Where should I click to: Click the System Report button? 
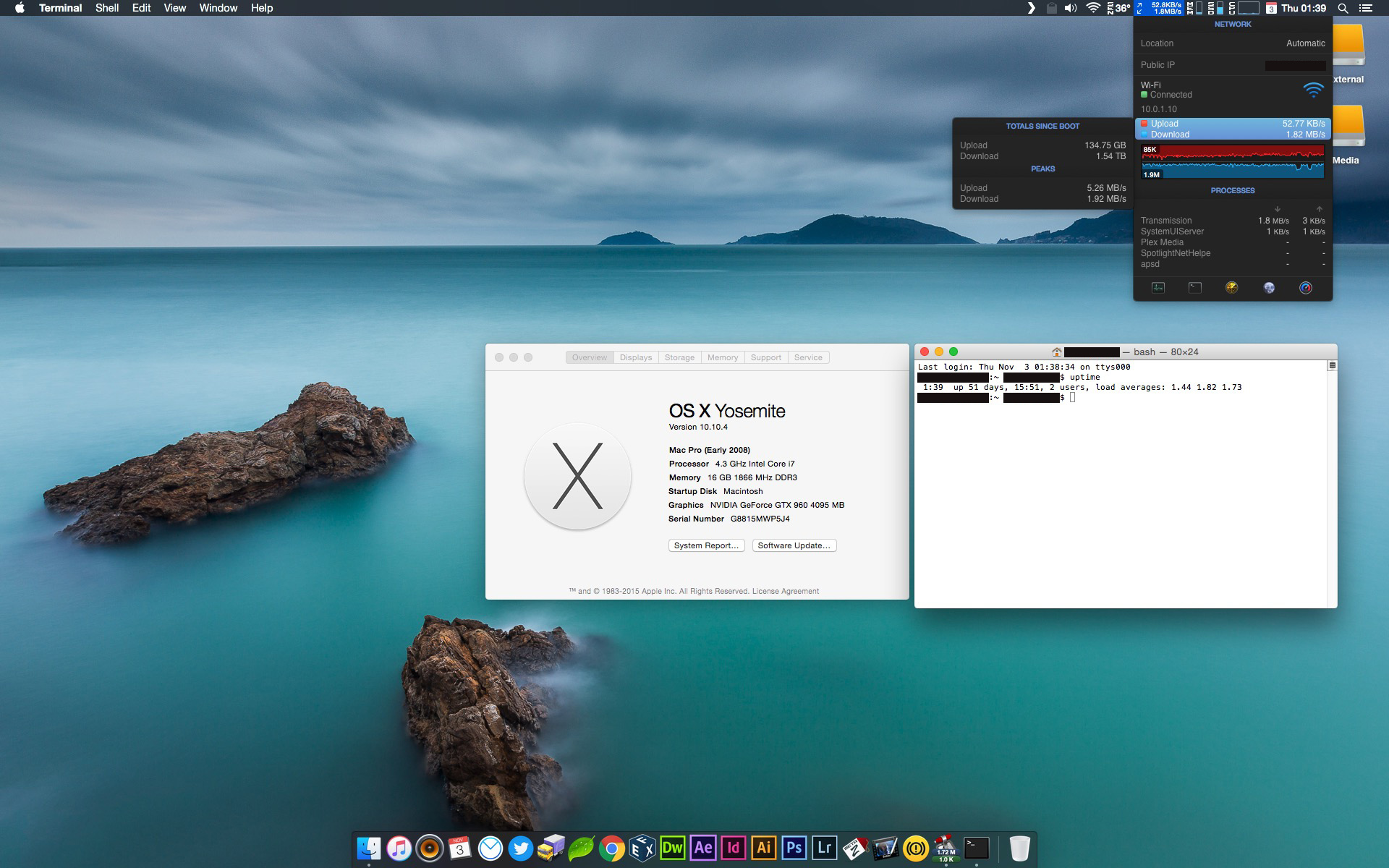click(x=706, y=545)
